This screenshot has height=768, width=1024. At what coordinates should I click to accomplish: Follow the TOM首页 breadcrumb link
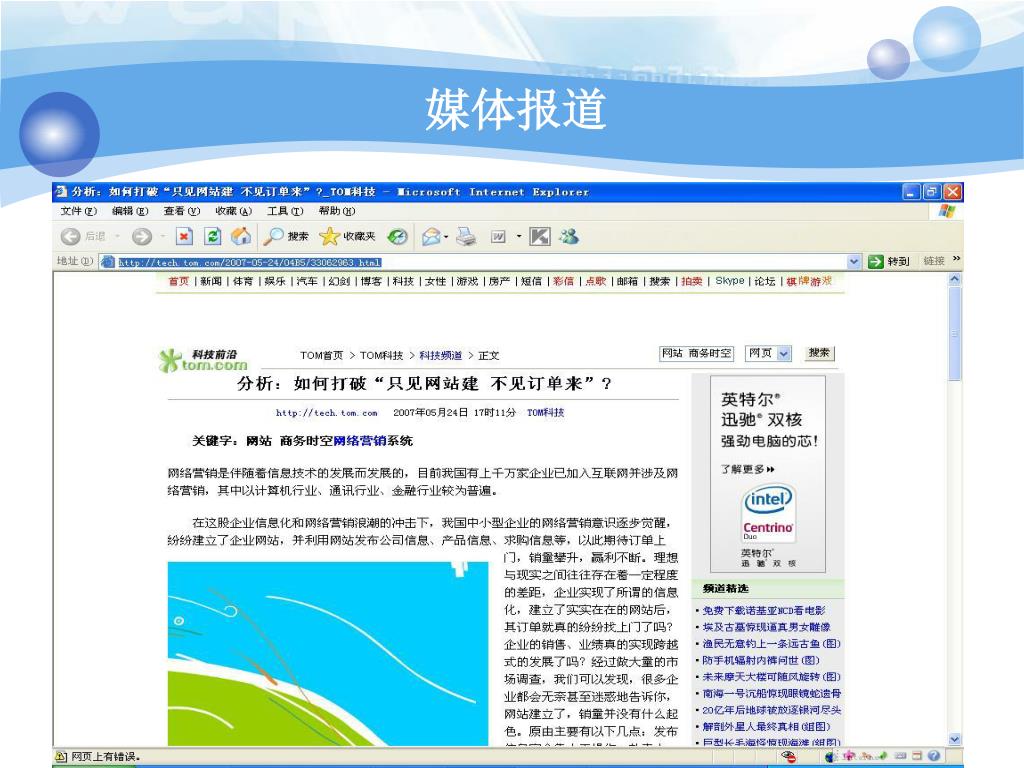pyautogui.click(x=321, y=355)
